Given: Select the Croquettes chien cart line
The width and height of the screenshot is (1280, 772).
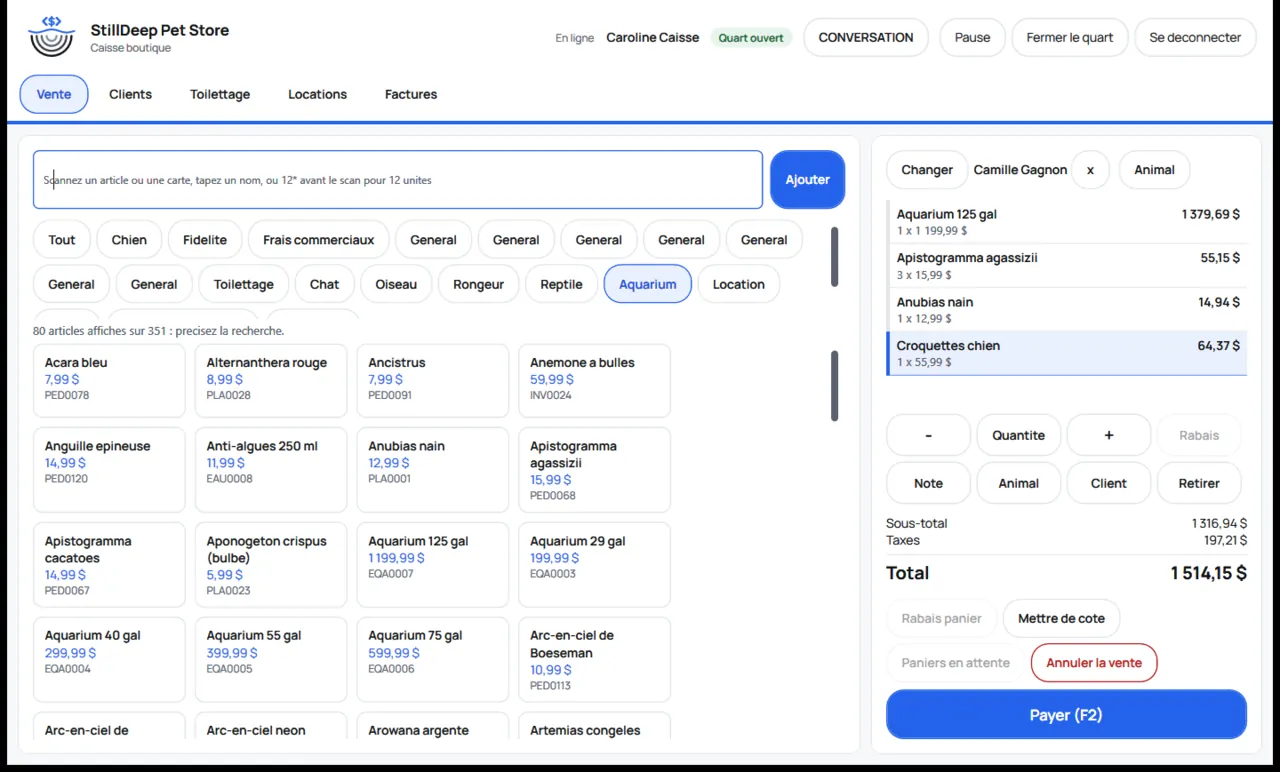Looking at the screenshot, I should [1067, 353].
